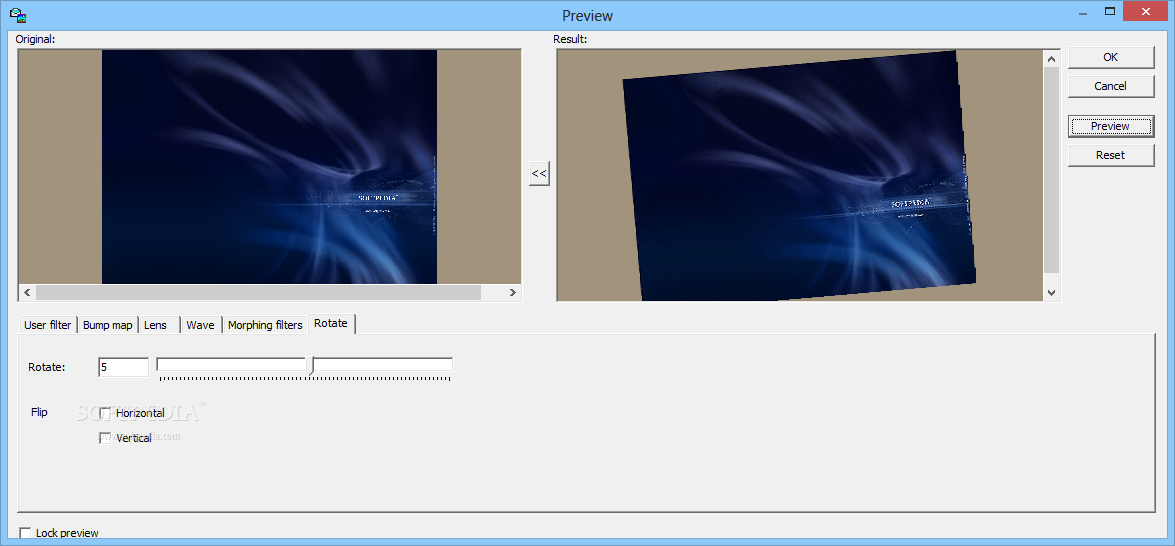Viewport: 1175px width, 546px height.
Task: Click the Cancel button
Action: tap(1111, 86)
